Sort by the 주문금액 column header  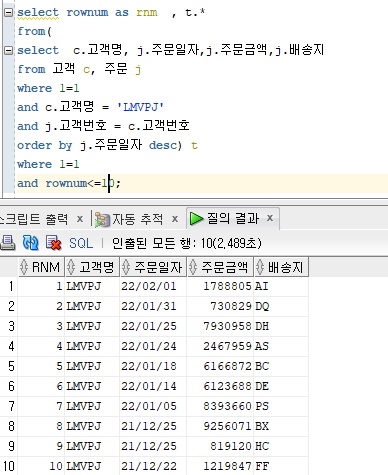pos(220,267)
